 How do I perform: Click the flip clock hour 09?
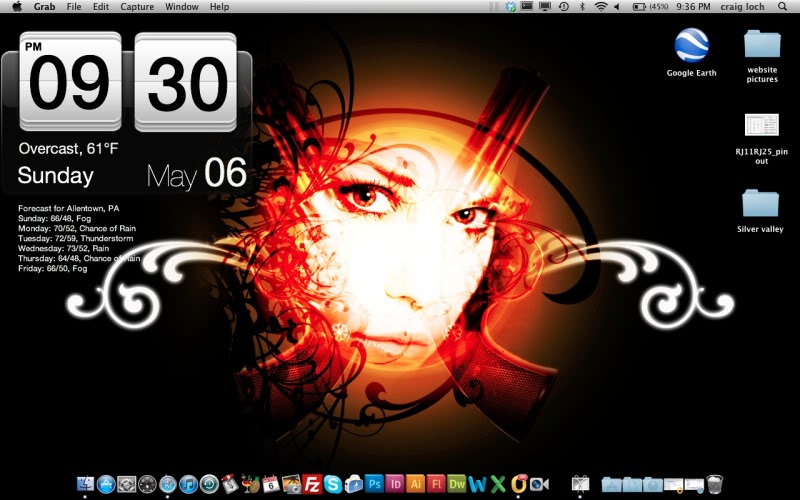click(70, 82)
